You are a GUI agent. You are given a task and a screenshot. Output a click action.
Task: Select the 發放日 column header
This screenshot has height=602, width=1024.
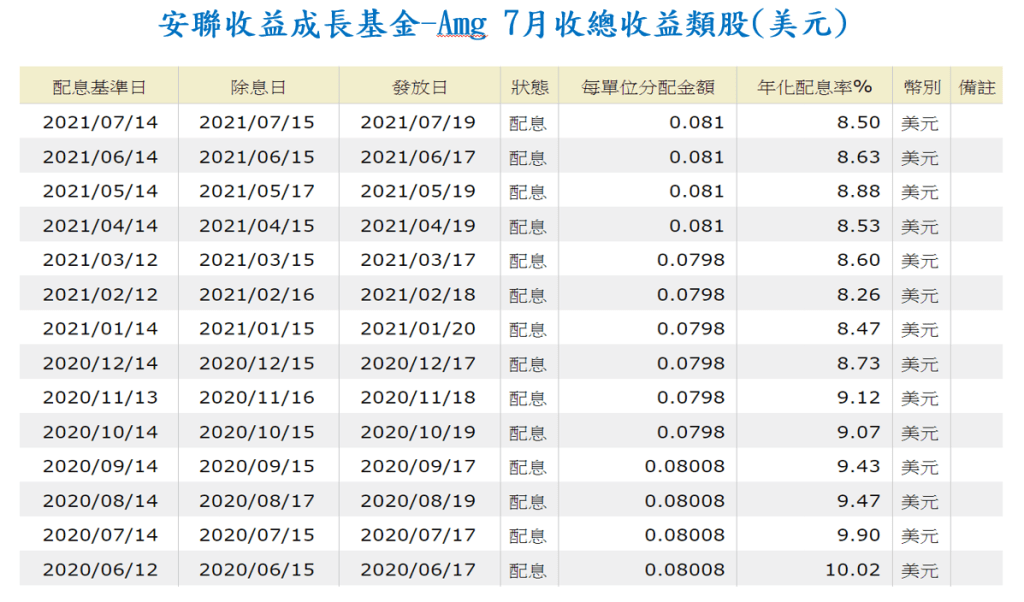coord(419,87)
